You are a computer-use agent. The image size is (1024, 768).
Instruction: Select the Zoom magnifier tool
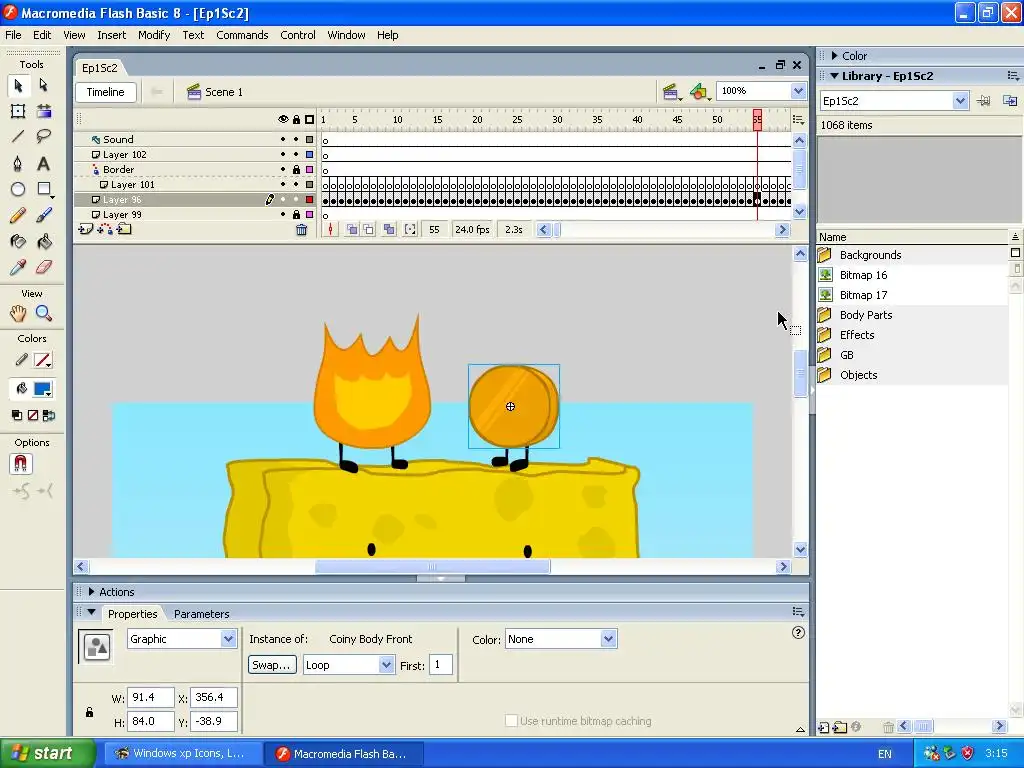point(44,313)
